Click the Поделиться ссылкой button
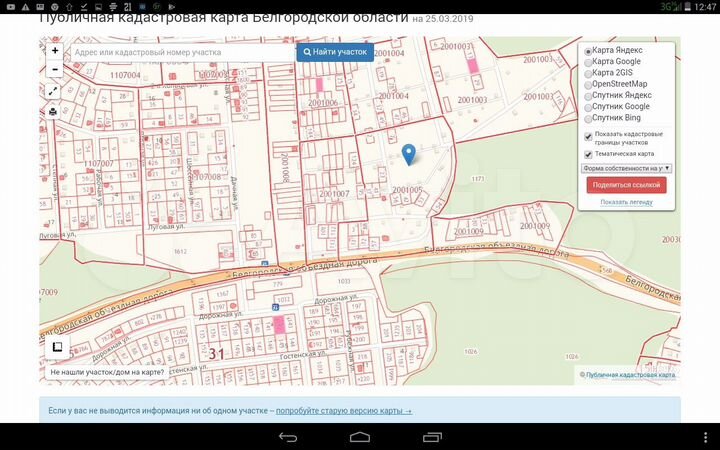Image resolution: width=720 pixels, height=450 pixels. [626, 185]
